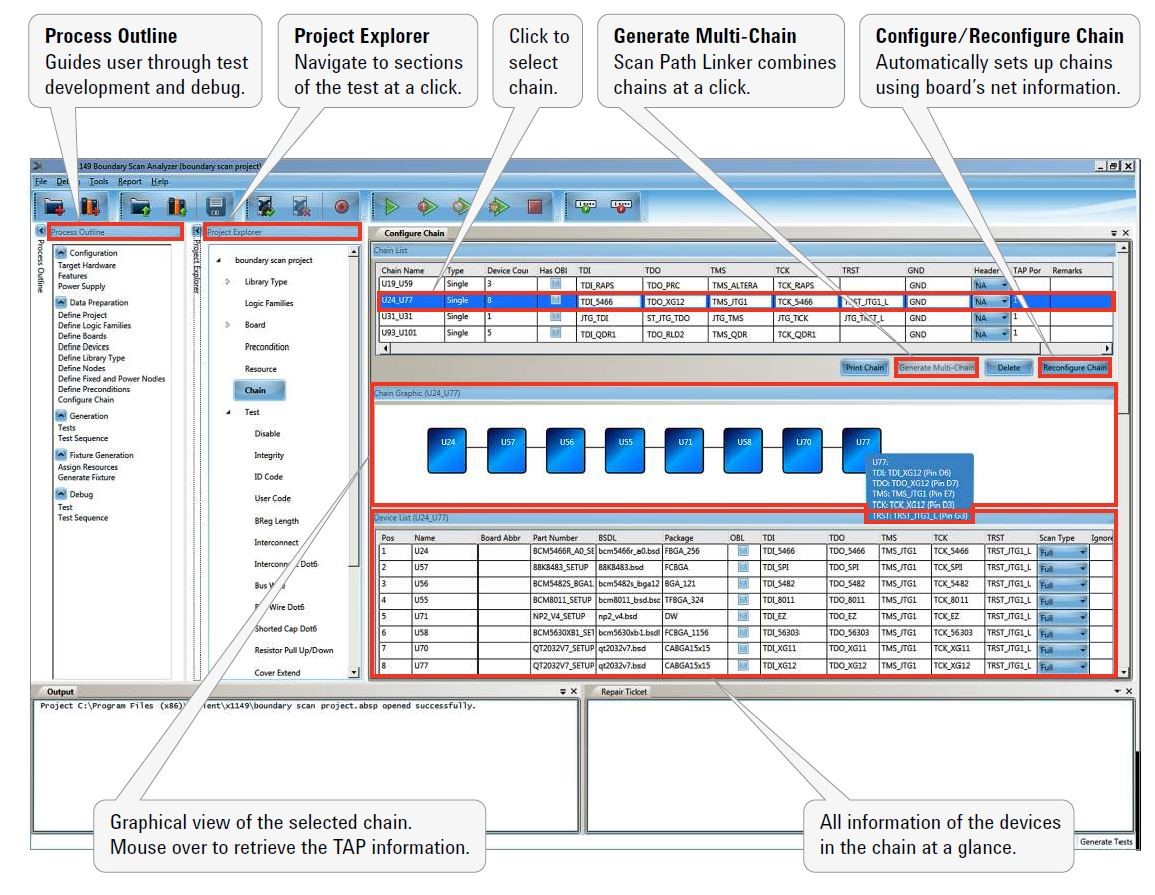Click the open project folder with green arrow
The image size is (1155, 895).
139,207
